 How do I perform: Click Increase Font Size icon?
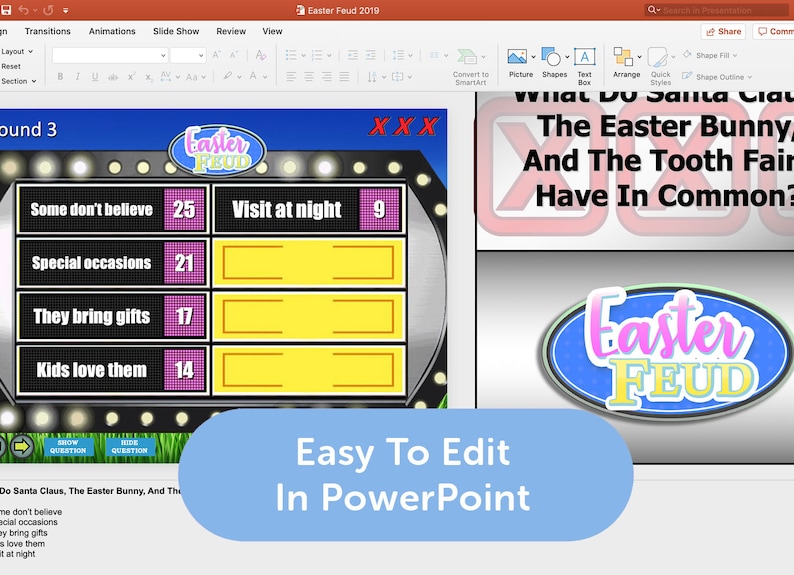(216, 55)
